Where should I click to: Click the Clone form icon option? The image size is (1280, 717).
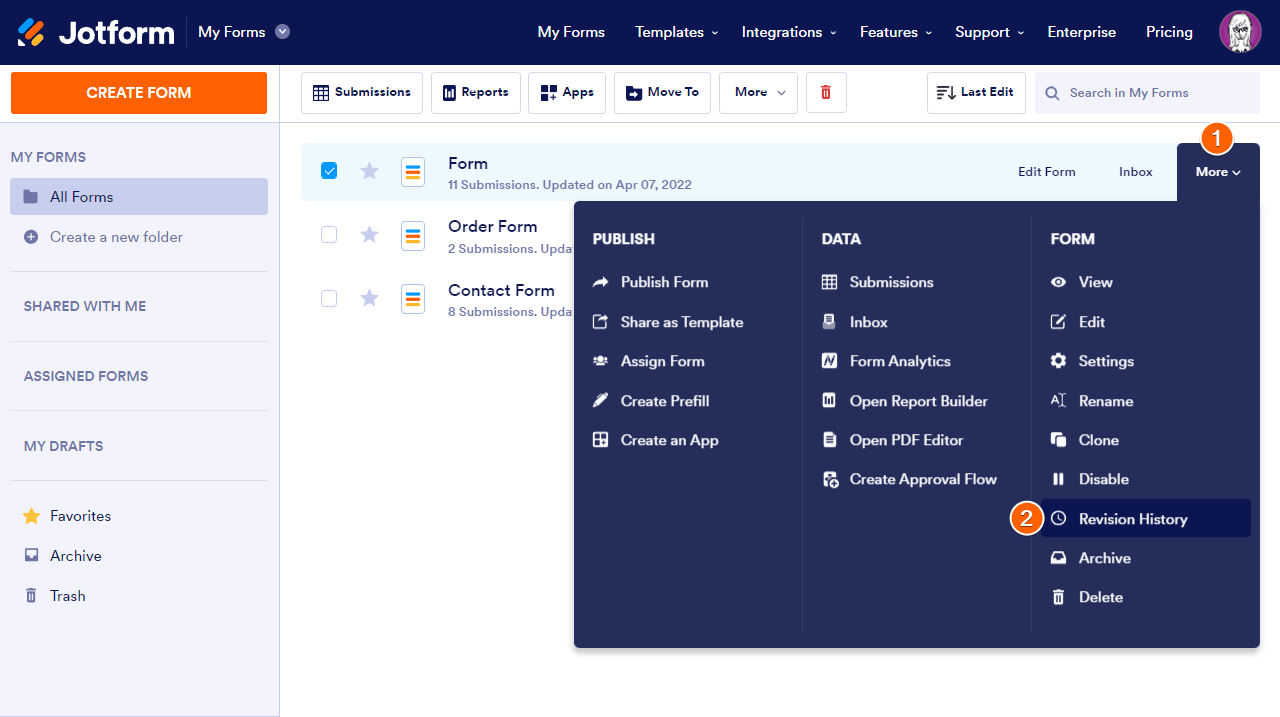(1059, 440)
